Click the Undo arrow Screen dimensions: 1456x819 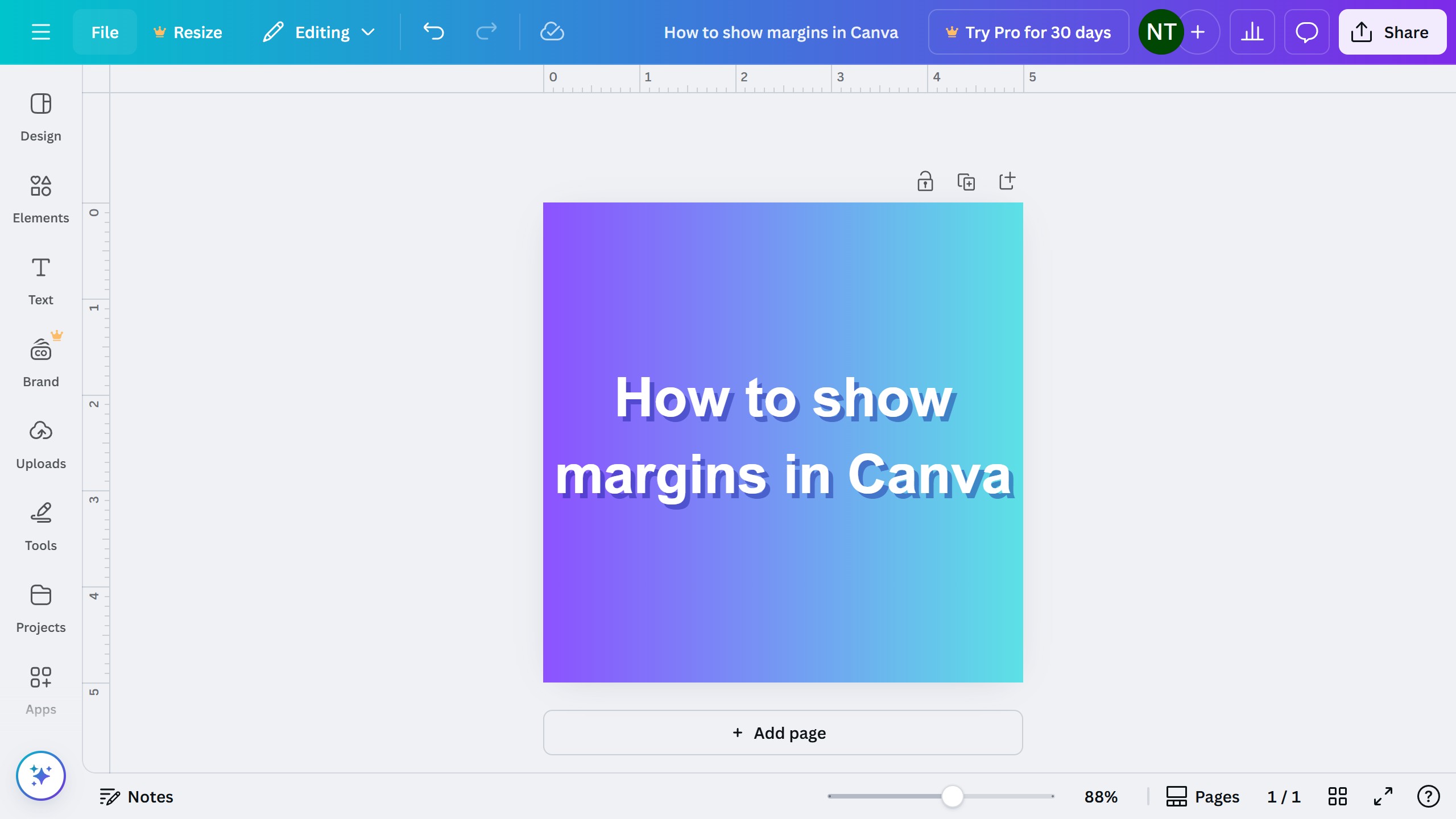point(433,32)
